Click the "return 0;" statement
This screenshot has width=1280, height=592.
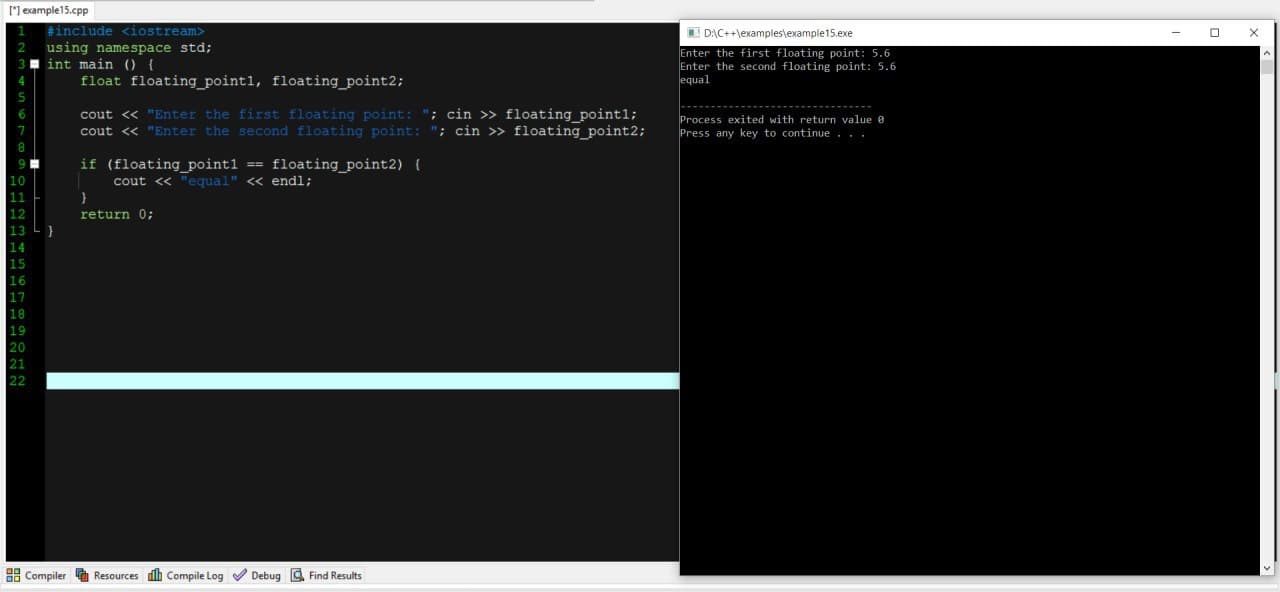click(x=117, y=214)
